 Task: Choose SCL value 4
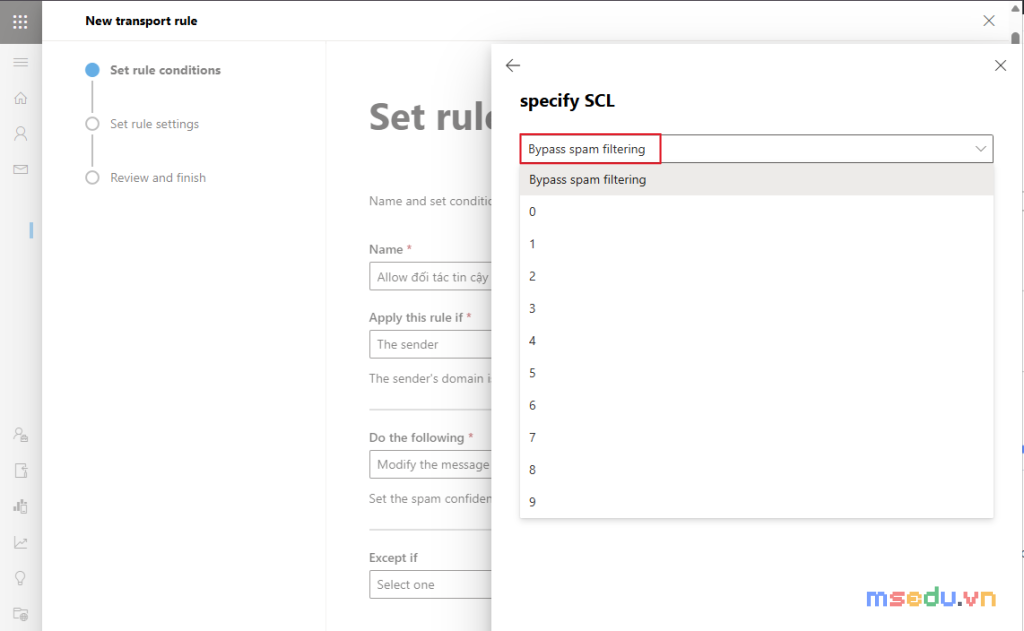tap(756, 341)
